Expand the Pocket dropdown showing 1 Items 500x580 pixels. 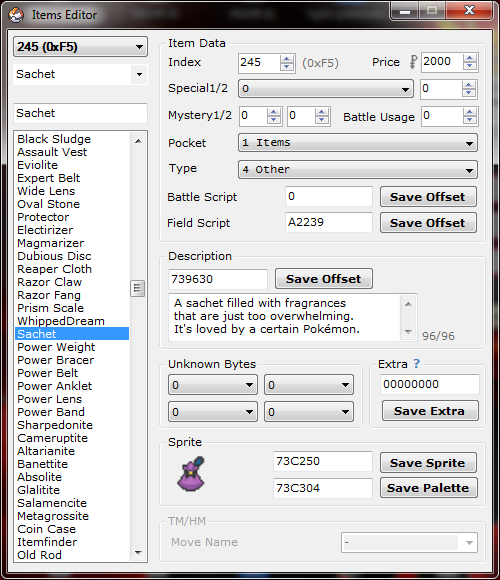(x=358, y=143)
